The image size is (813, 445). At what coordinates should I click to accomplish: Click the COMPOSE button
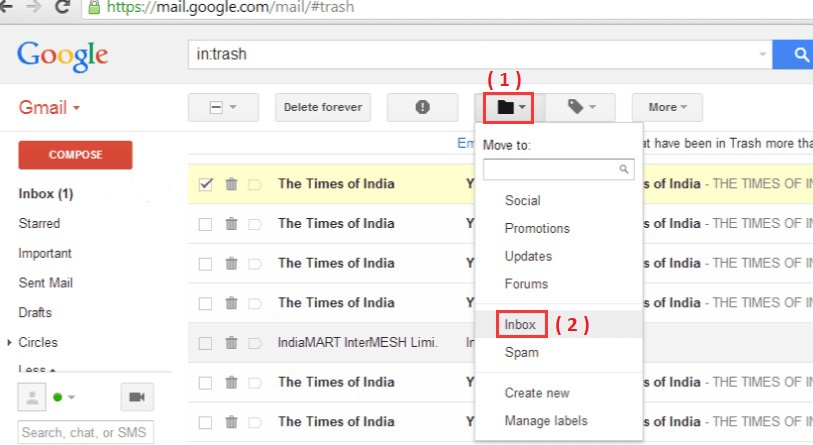(x=75, y=155)
